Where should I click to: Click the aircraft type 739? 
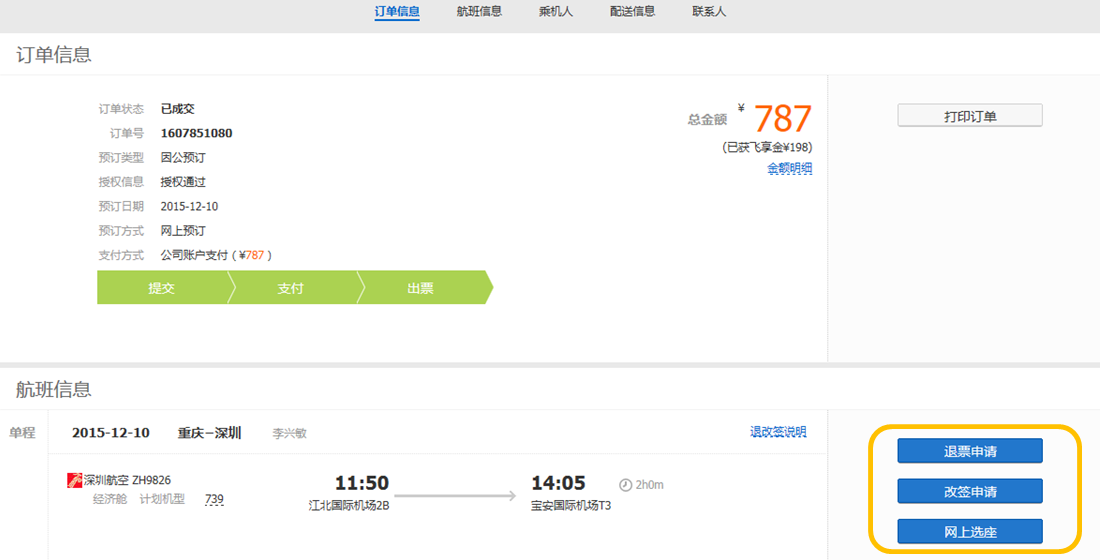(214, 500)
